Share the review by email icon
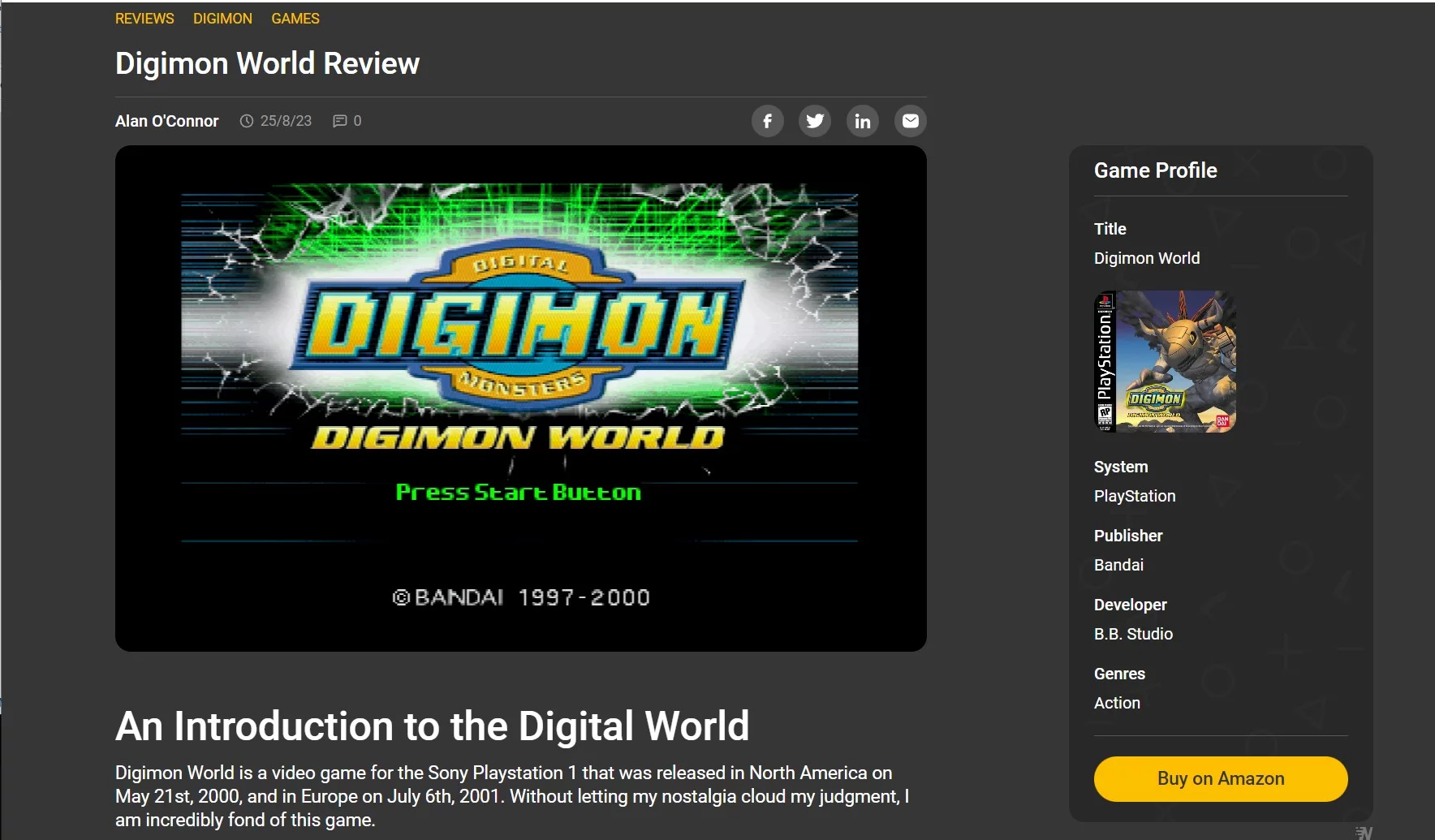The height and width of the screenshot is (840, 1435). [911, 121]
